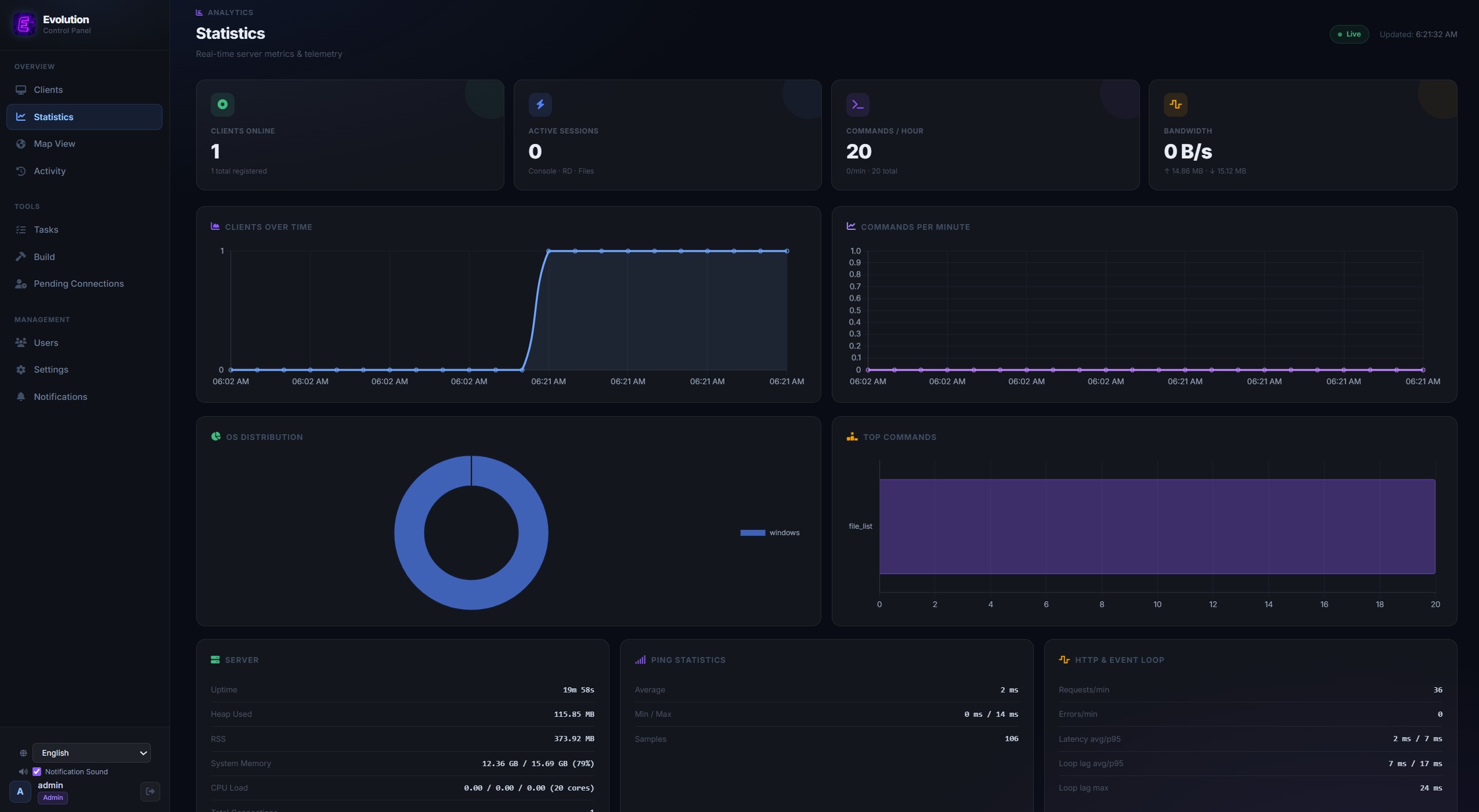Screen dimensions: 1479x812
Task: Click the Commands / Hour terminal icon
Action: coord(858,104)
